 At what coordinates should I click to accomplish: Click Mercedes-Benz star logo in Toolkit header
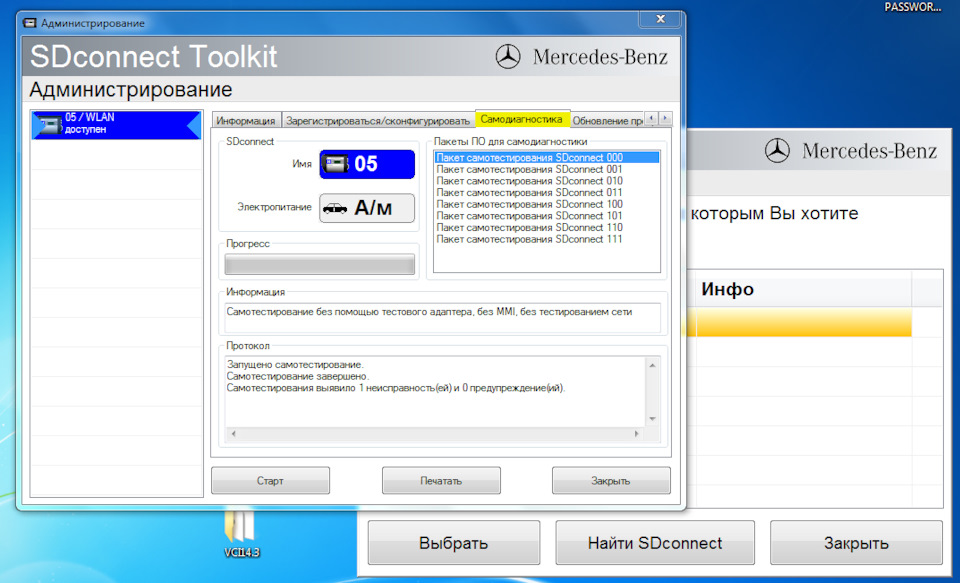click(508, 57)
